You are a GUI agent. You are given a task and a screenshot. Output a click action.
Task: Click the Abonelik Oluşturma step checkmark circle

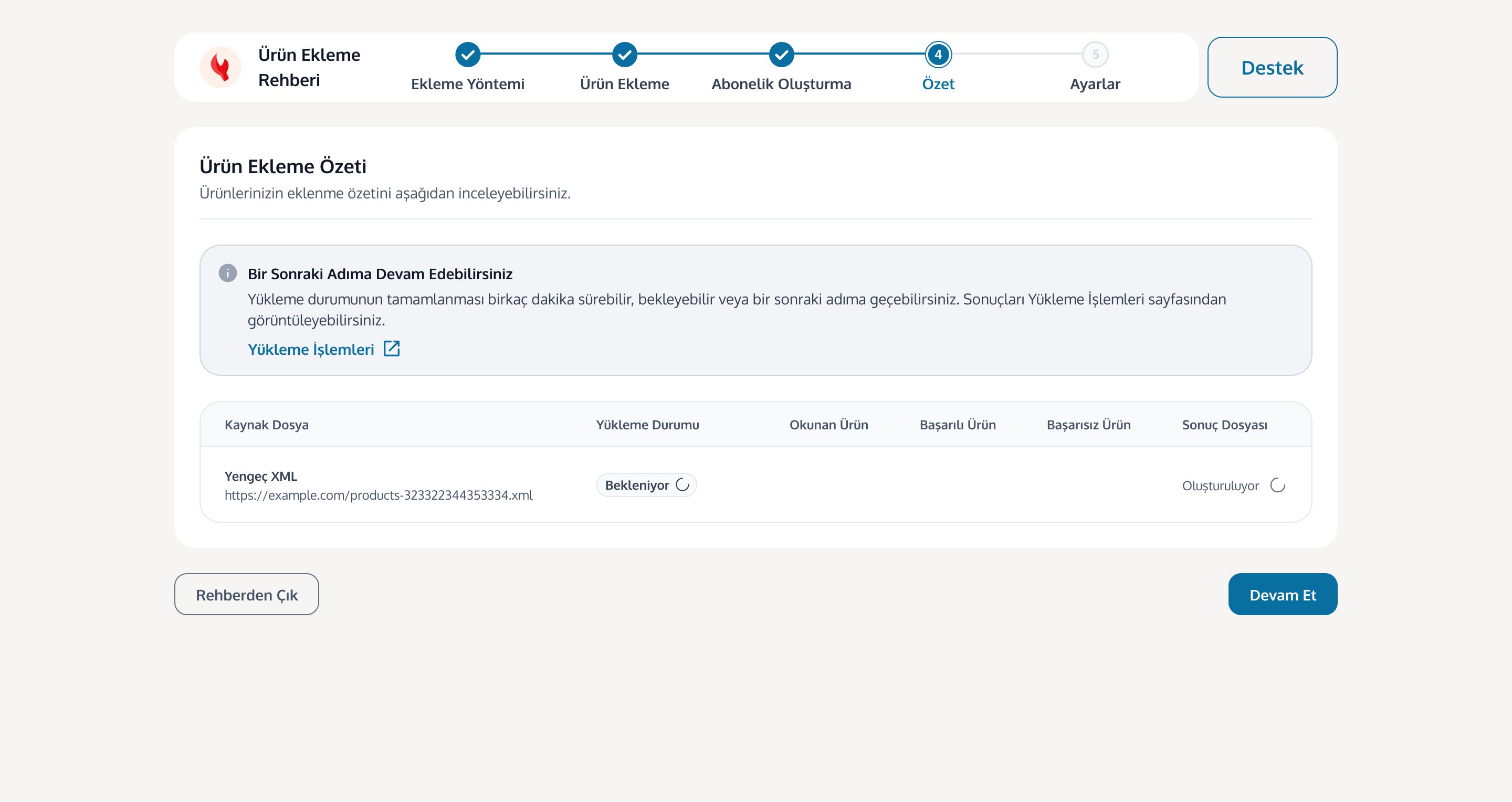pos(781,55)
